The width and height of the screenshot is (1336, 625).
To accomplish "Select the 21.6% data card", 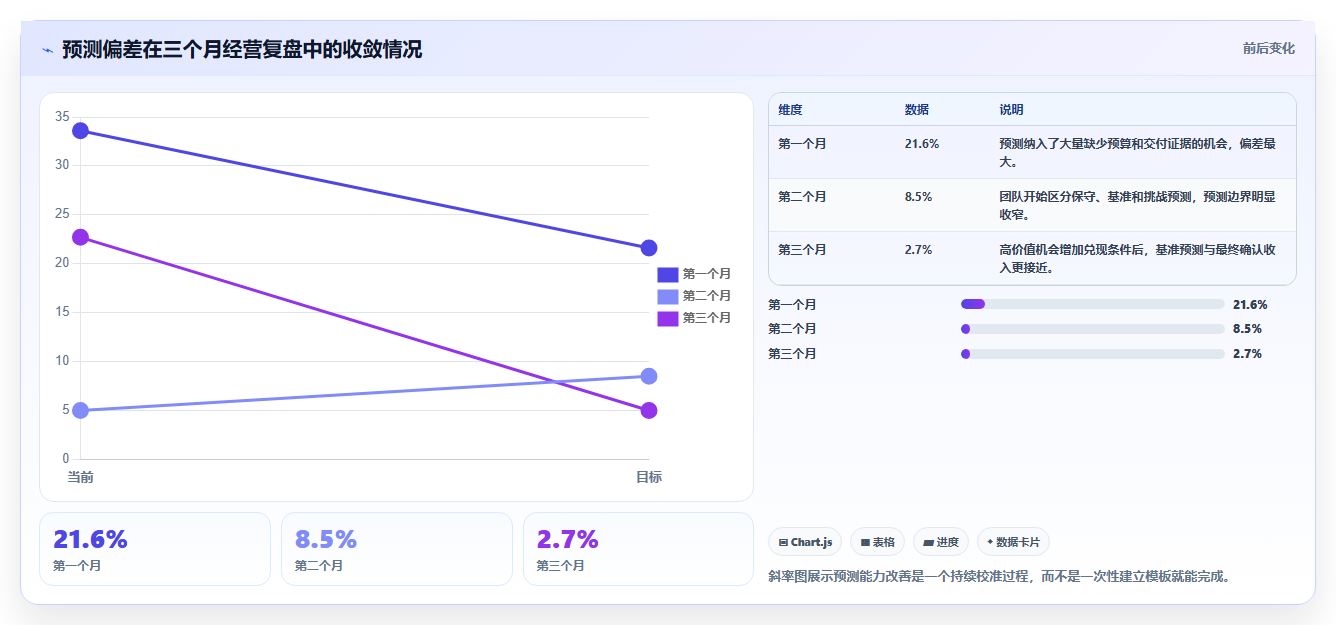I will pos(155,549).
